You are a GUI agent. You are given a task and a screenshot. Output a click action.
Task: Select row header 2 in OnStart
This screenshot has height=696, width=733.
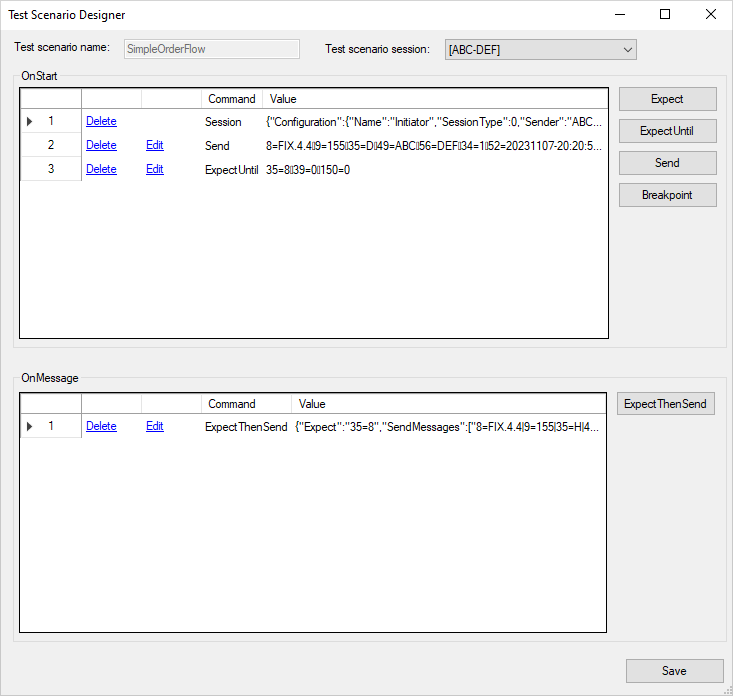coord(51,145)
